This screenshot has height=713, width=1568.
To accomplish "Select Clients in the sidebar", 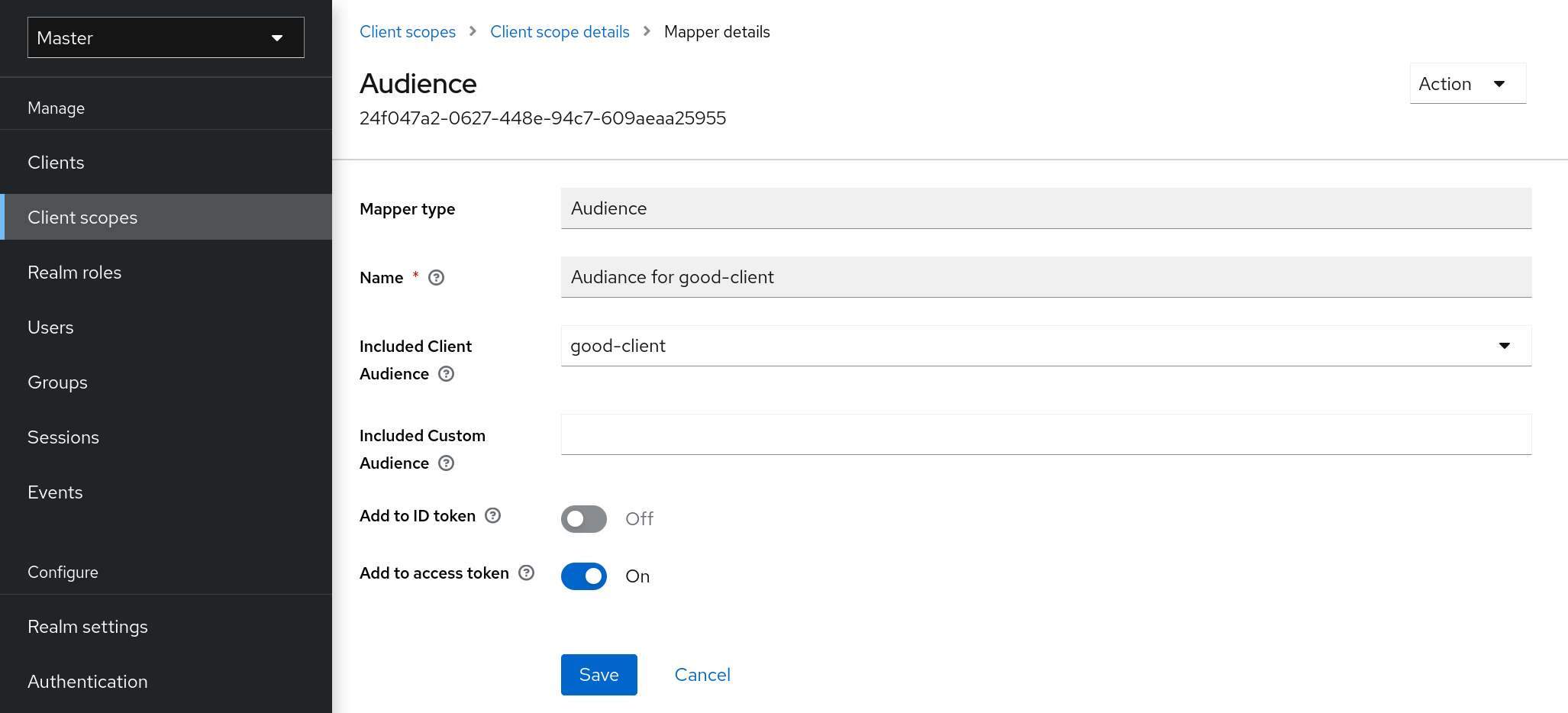I will point(56,162).
